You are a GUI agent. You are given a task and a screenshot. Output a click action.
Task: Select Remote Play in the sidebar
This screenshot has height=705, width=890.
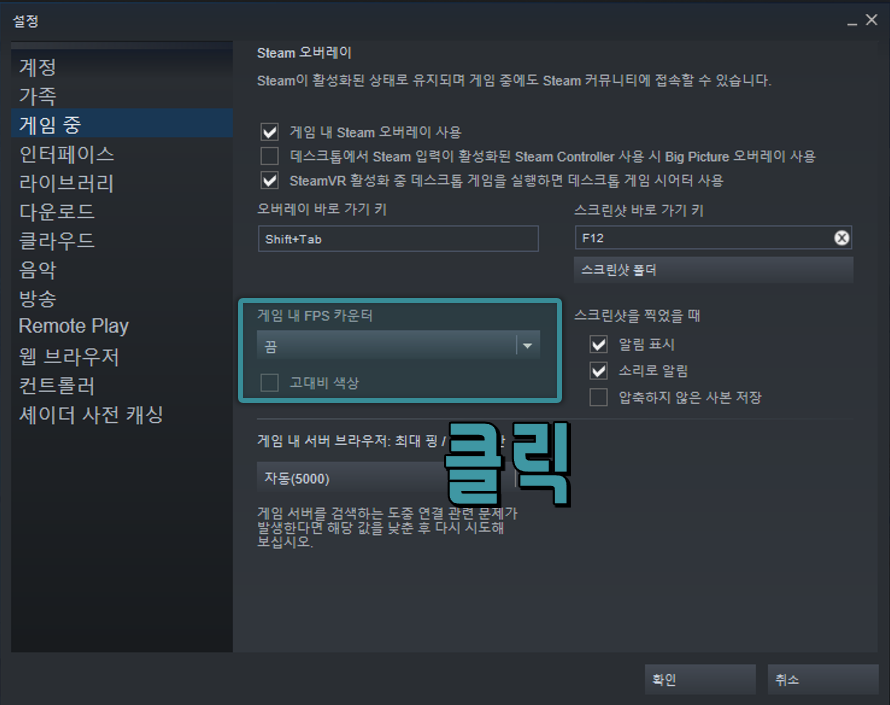pos(73,326)
